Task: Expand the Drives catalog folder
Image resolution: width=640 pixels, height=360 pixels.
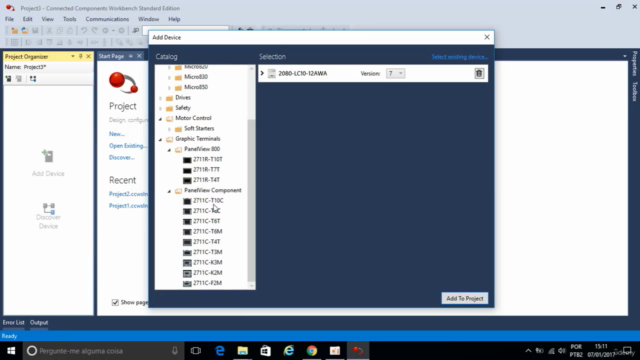Action: (160, 98)
